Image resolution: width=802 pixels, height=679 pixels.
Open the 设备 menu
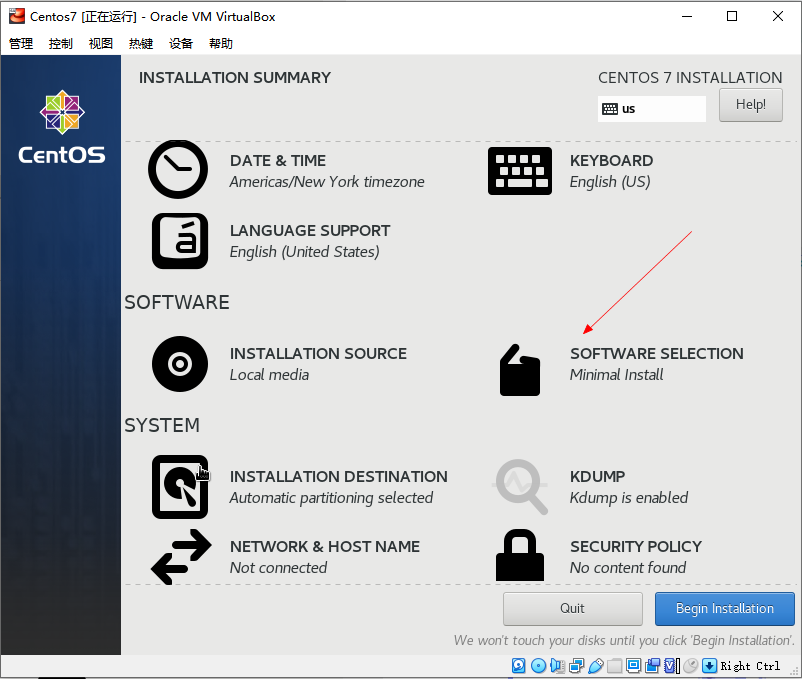click(181, 43)
